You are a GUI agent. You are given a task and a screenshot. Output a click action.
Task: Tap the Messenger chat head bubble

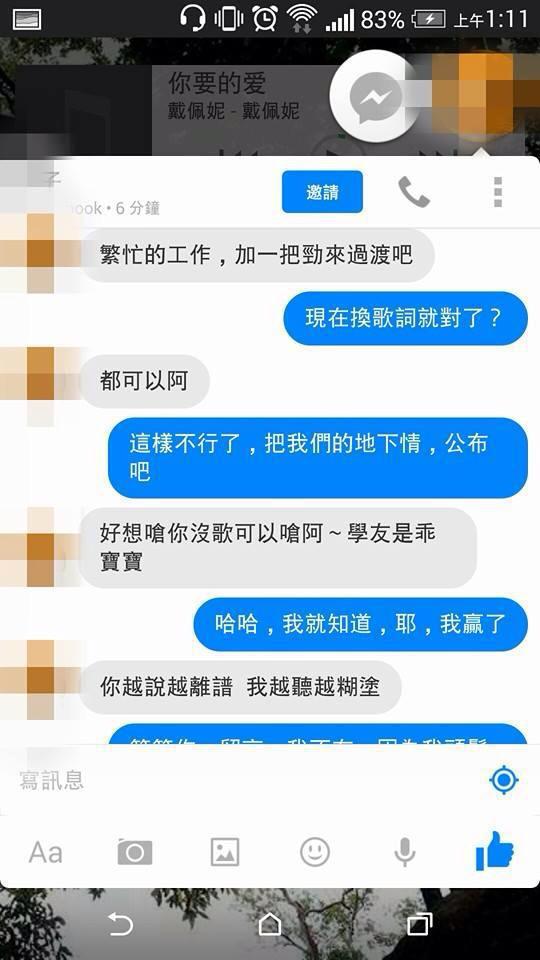pyautogui.click(x=375, y=96)
